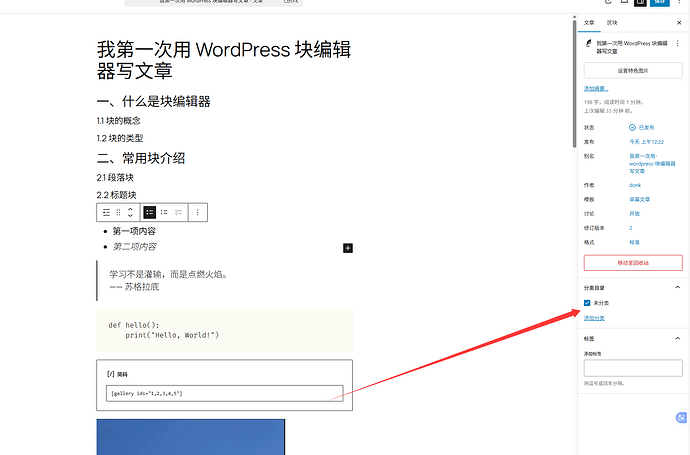
Task: Click italic list item 第二项内容
Action: click(x=135, y=246)
